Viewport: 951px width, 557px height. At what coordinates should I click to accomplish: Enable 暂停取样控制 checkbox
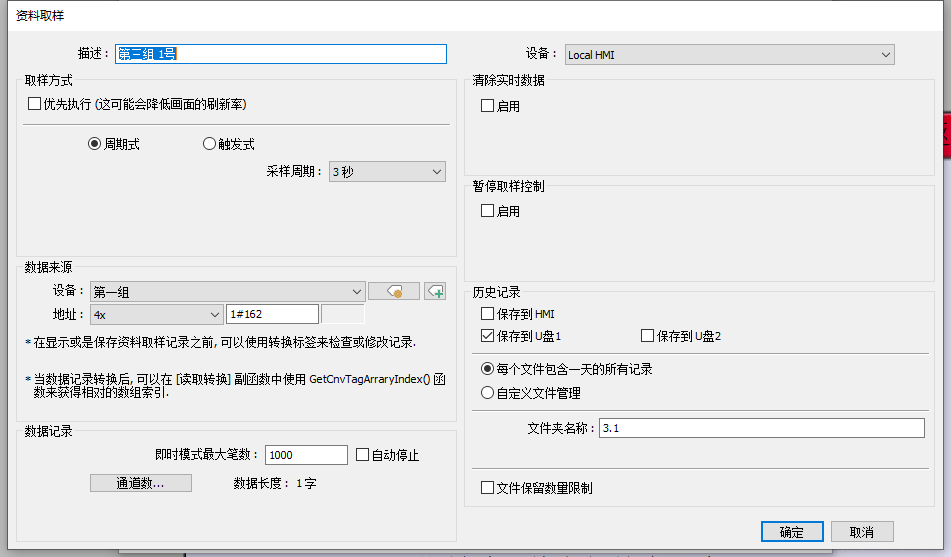pyautogui.click(x=488, y=211)
